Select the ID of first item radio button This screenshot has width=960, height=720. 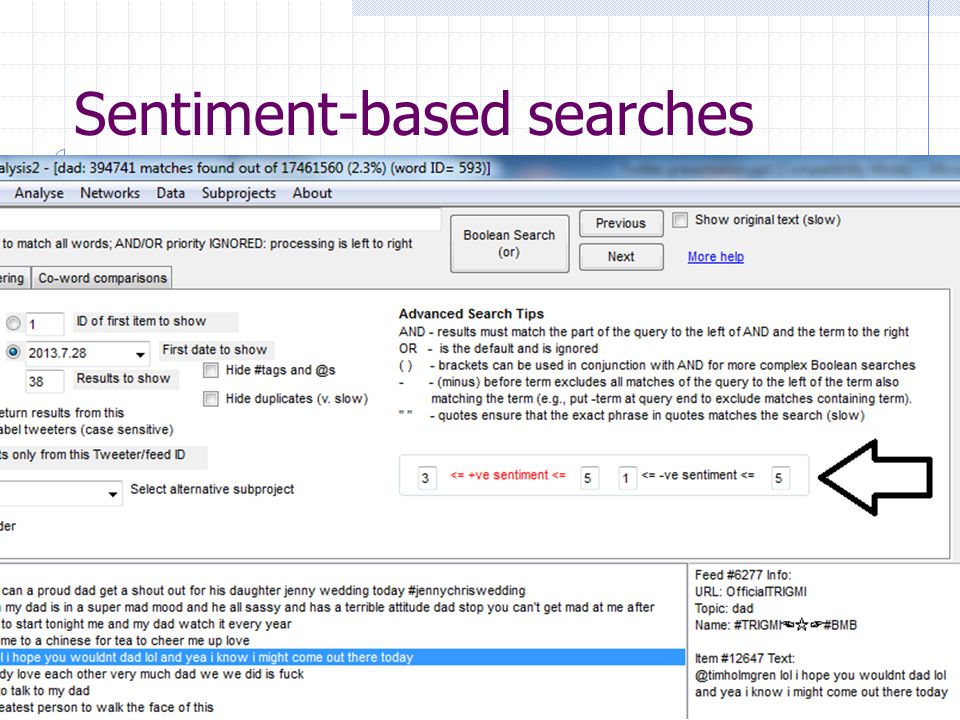(13, 323)
